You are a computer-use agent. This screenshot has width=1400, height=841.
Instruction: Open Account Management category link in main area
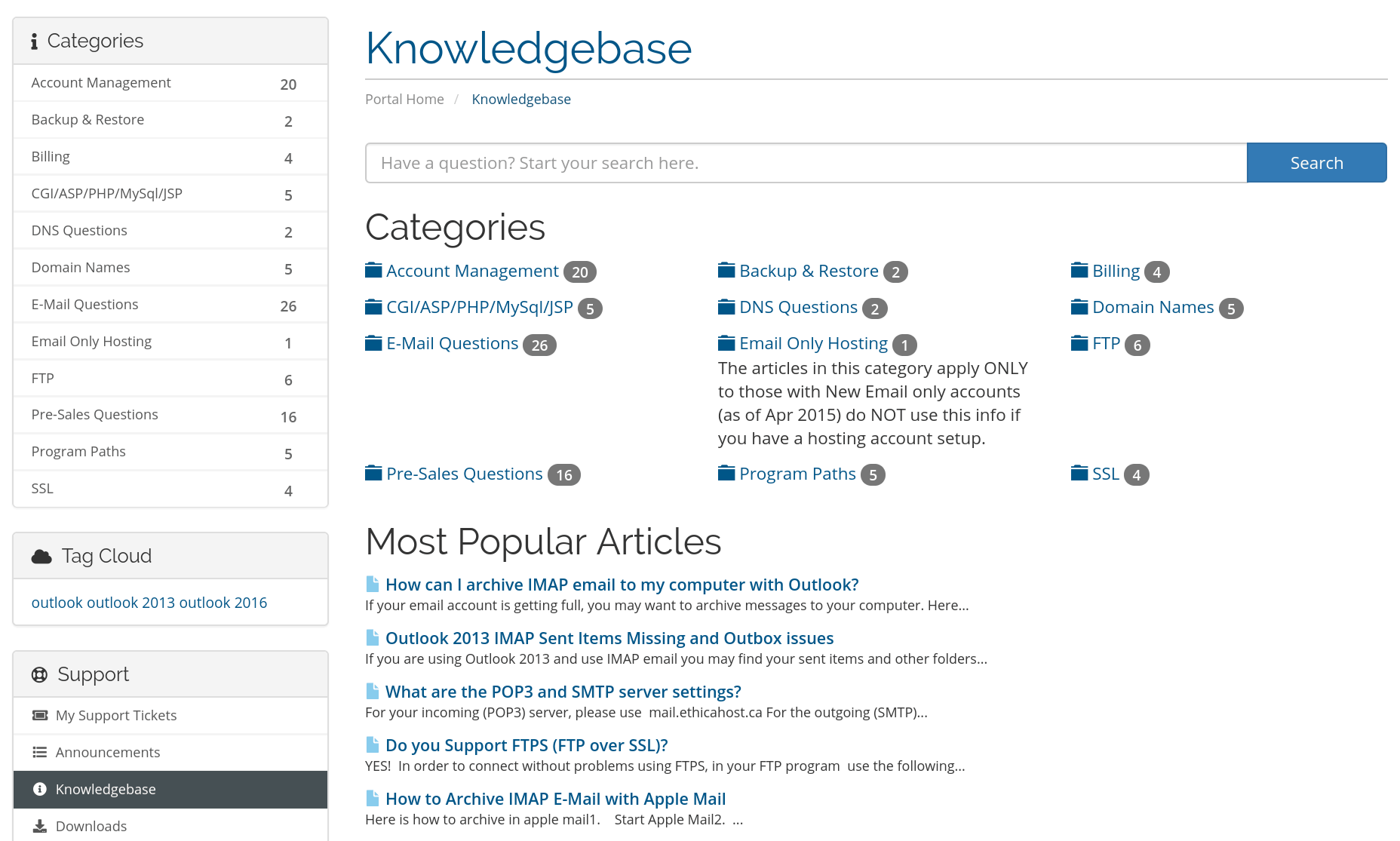pos(473,271)
